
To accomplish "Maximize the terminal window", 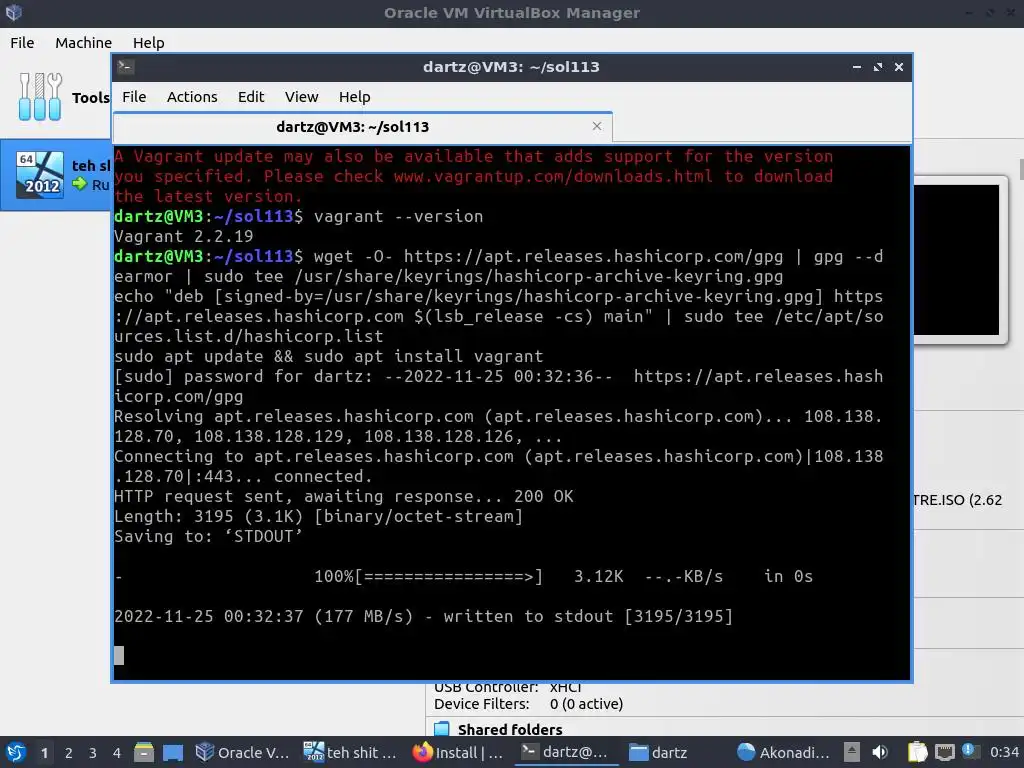I will pos(878,67).
